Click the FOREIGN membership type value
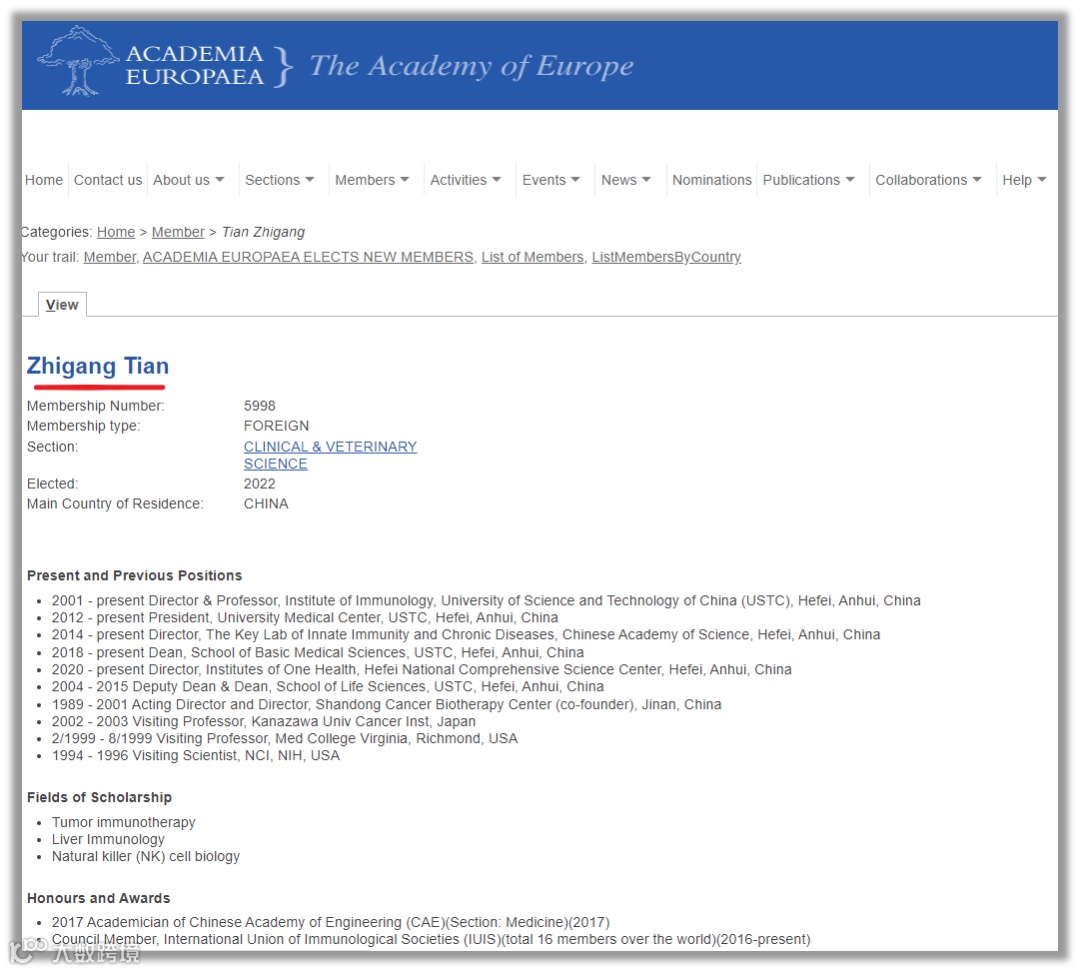The width and height of the screenshot is (1080, 972). point(276,426)
